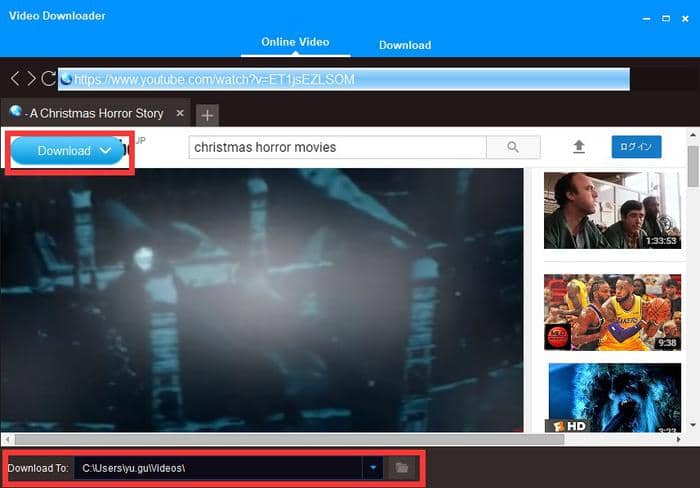Click the main video player area
Screen dimensions: 700x488
[x=262, y=300]
